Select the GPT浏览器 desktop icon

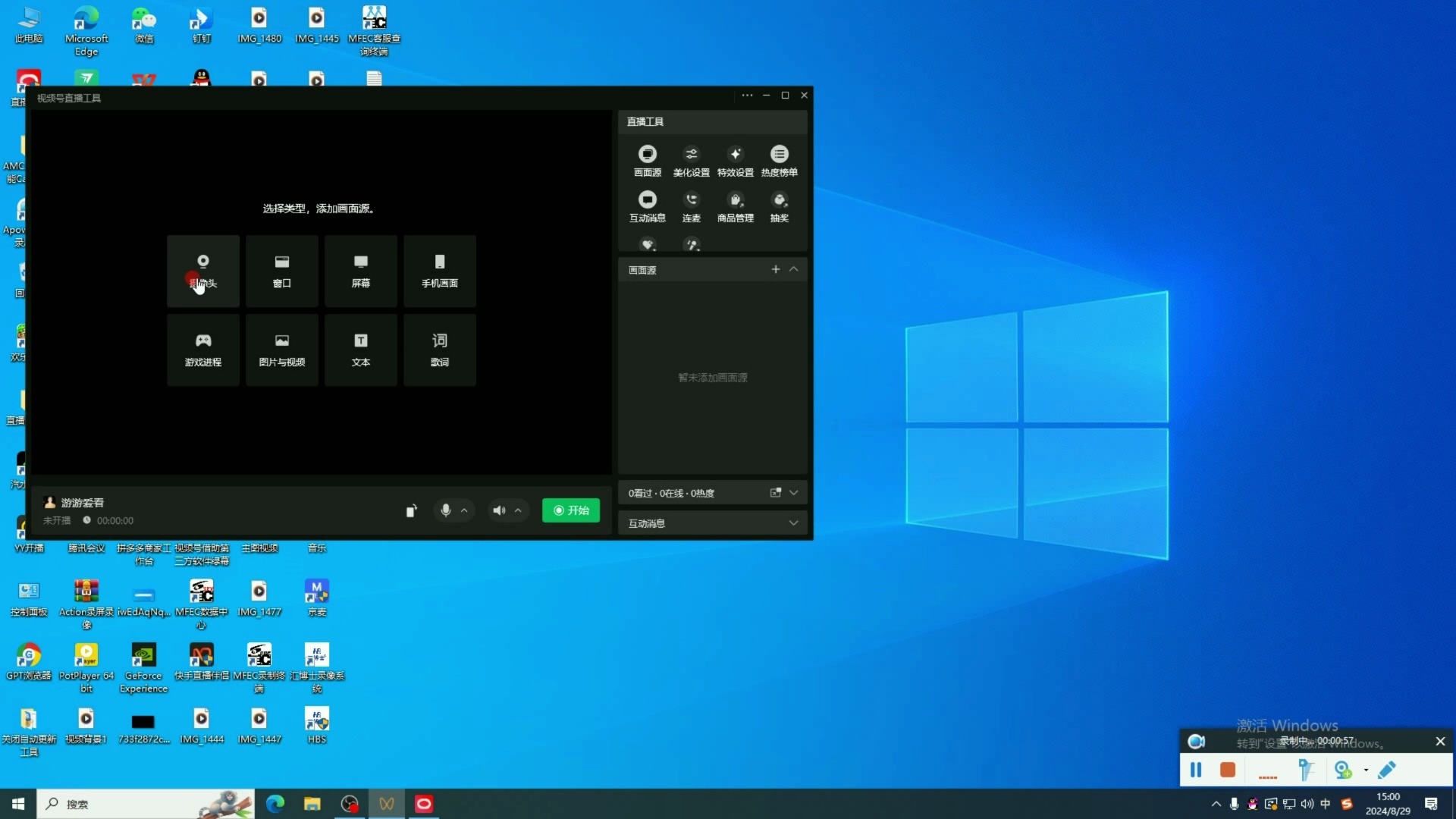29,662
